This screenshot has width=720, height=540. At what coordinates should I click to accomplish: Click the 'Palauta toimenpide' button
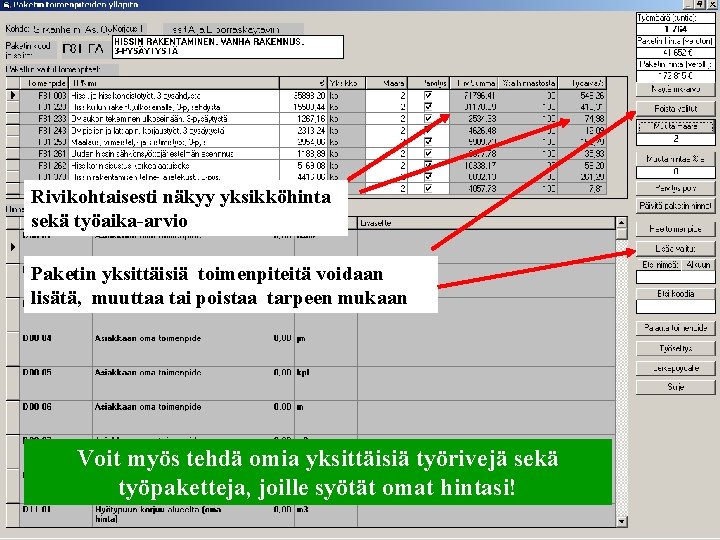click(x=675, y=328)
